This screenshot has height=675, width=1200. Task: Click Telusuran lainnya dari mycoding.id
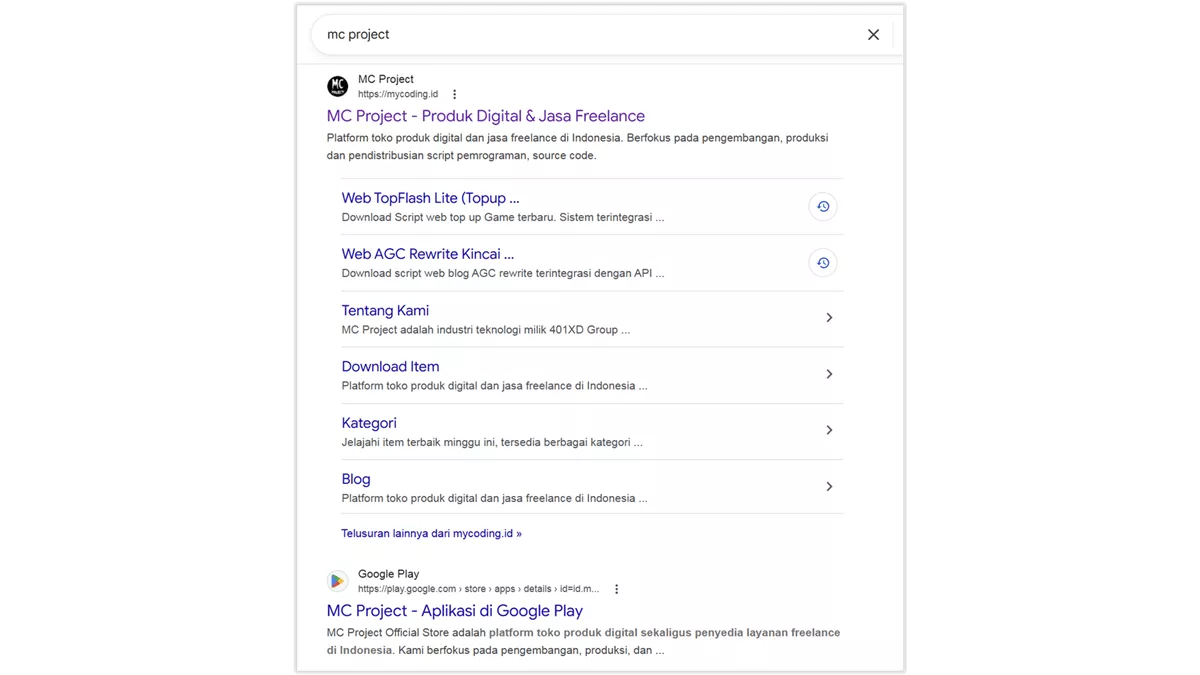(431, 533)
